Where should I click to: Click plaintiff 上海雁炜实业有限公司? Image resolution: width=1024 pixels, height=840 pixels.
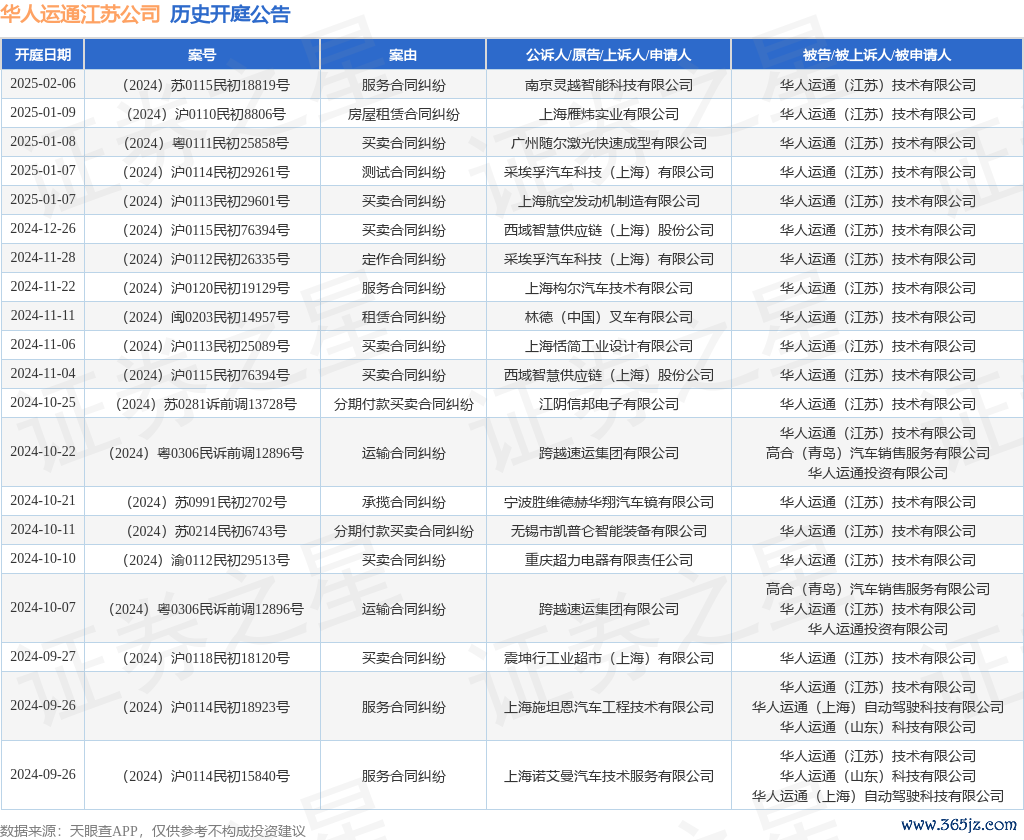[x=609, y=114]
